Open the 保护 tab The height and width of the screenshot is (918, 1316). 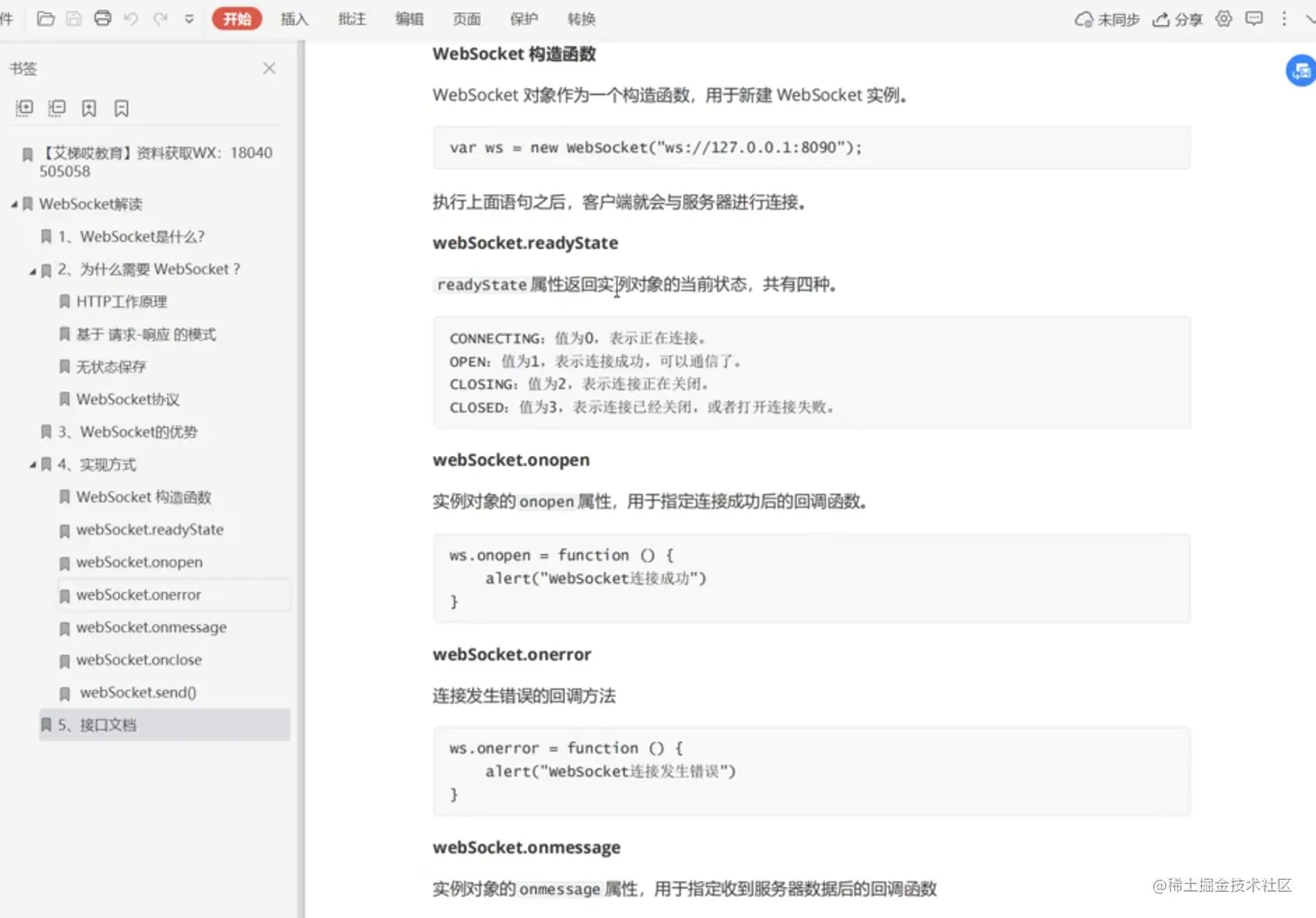pyautogui.click(x=524, y=18)
